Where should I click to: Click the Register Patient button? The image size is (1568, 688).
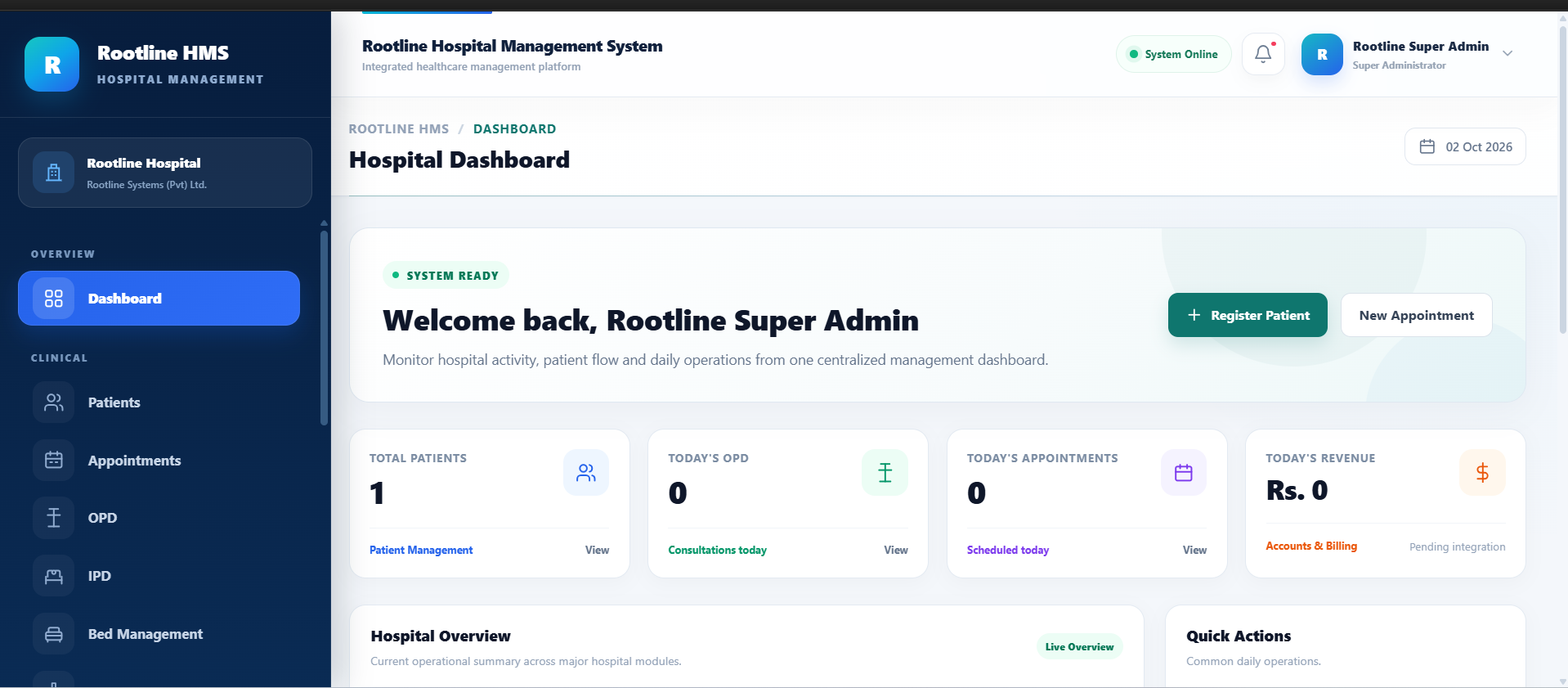[1248, 315]
